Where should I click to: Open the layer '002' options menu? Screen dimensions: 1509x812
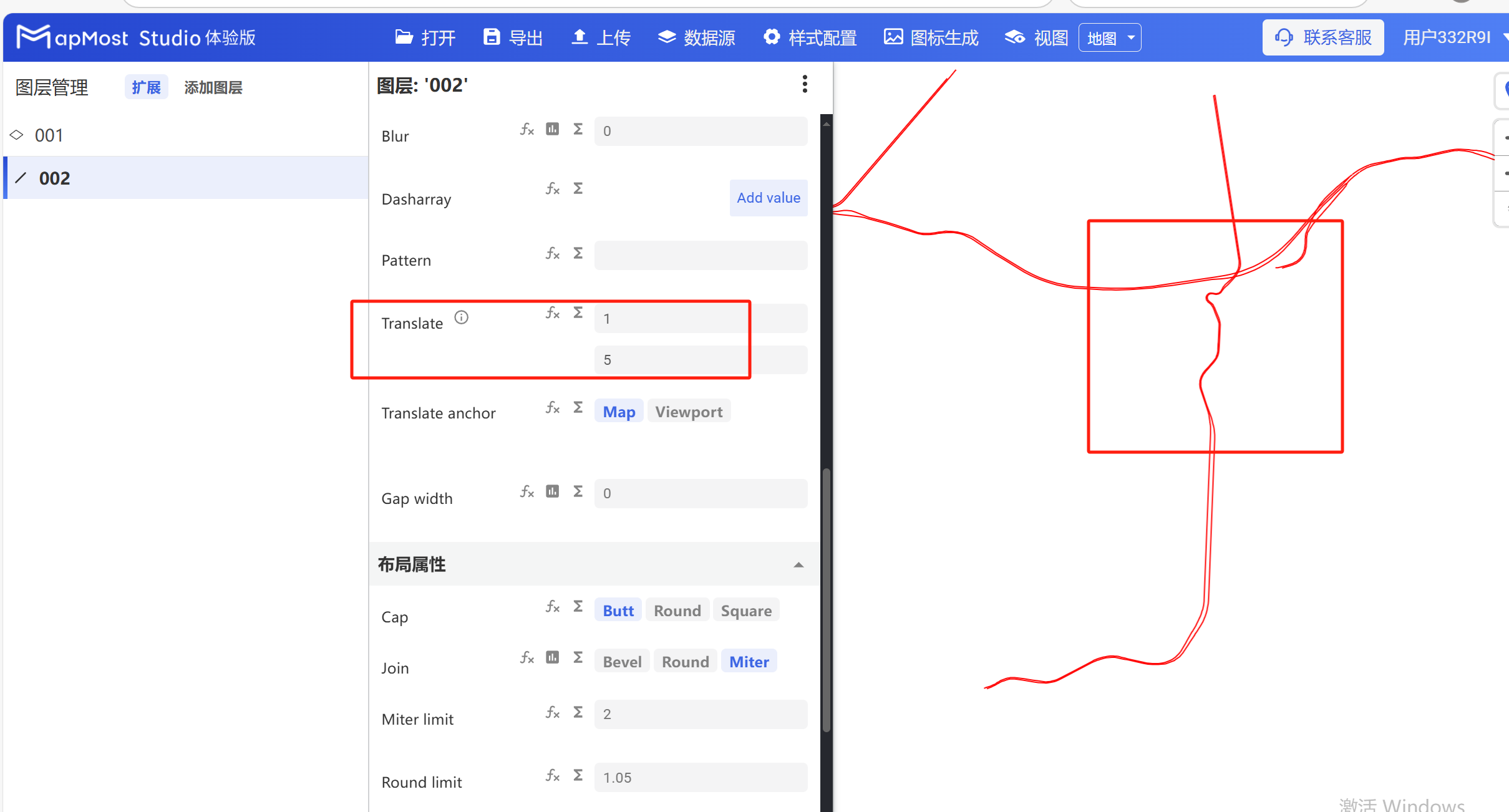(804, 84)
